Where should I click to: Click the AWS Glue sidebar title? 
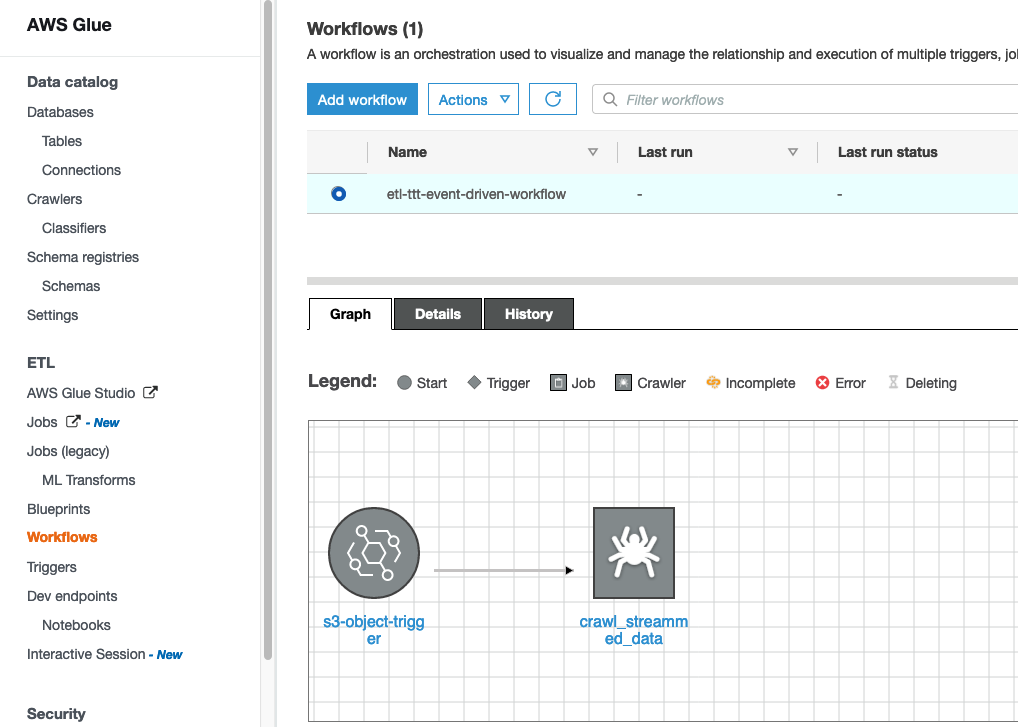69,25
